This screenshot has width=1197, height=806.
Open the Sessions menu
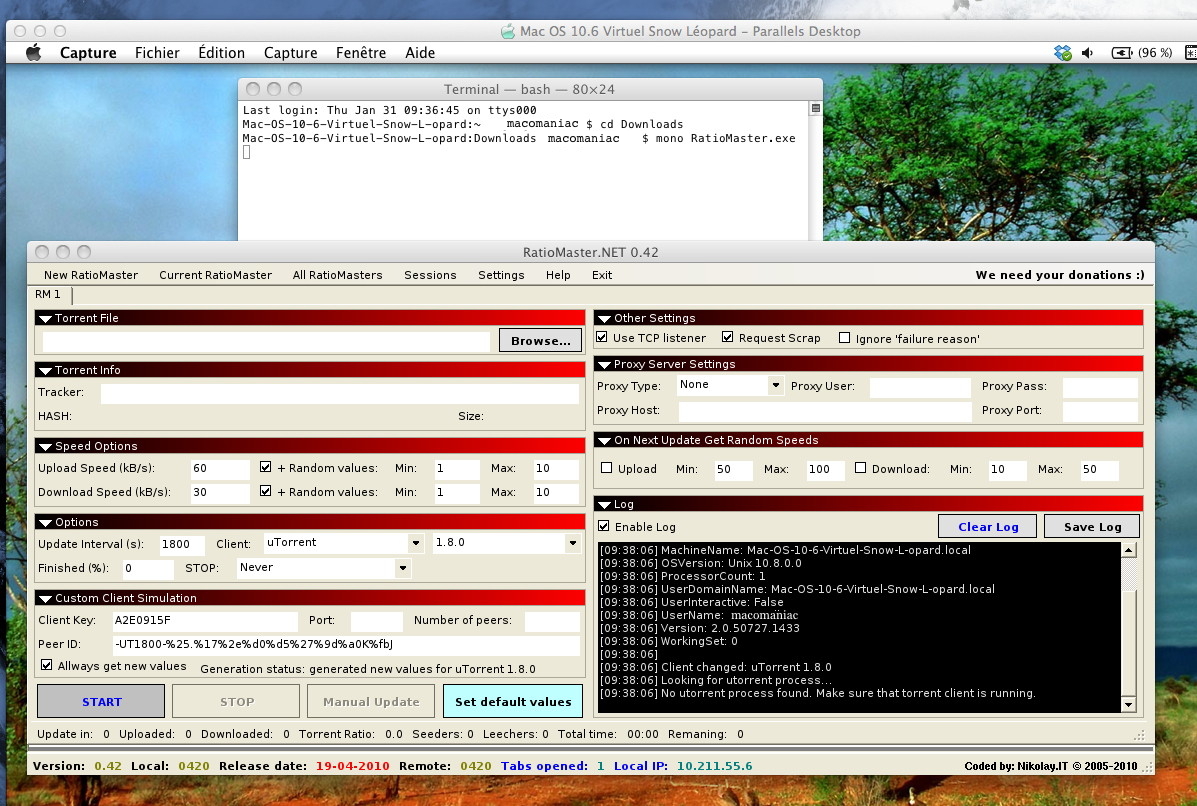430,275
